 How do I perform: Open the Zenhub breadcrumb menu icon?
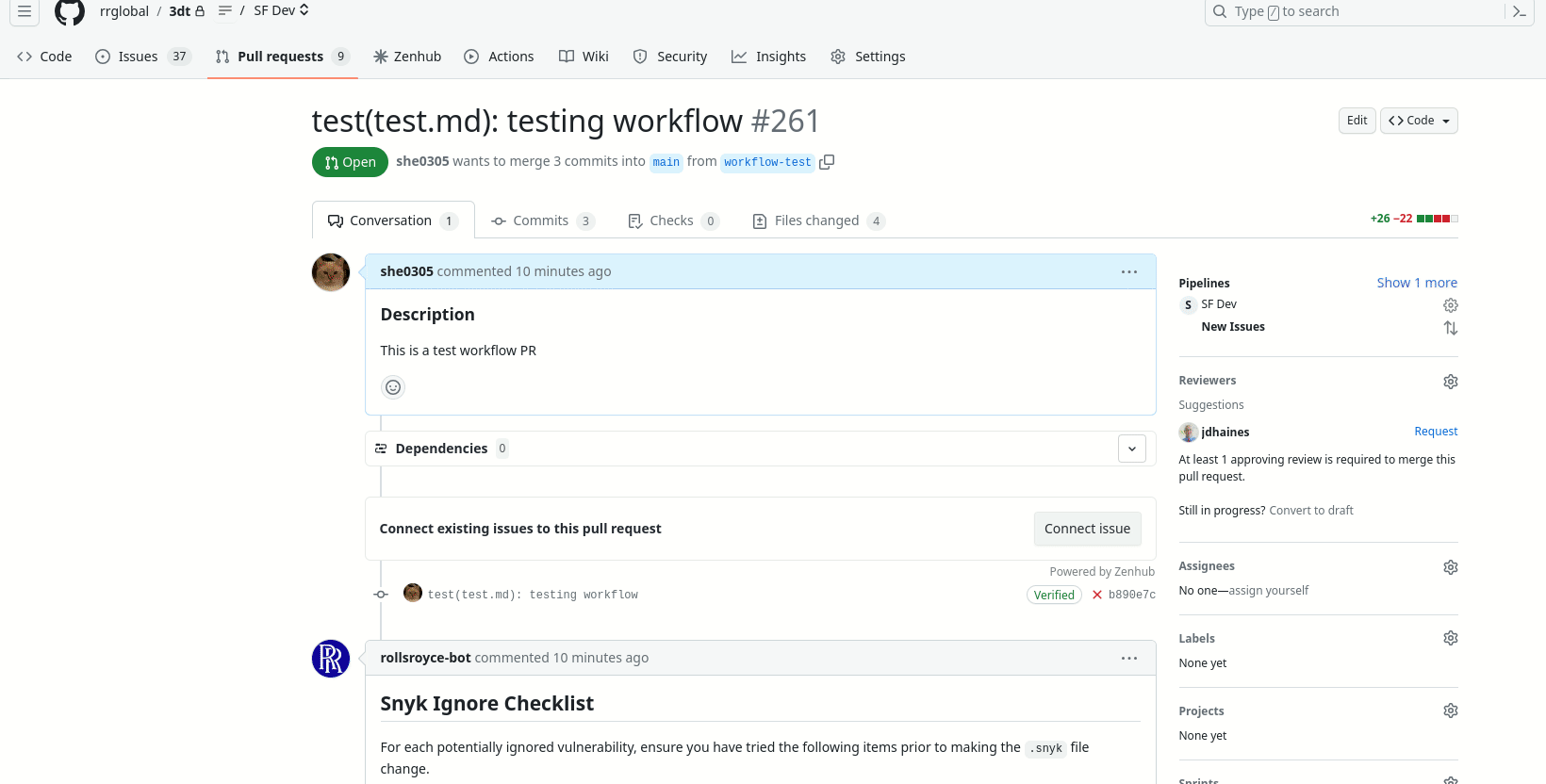point(224,10)
